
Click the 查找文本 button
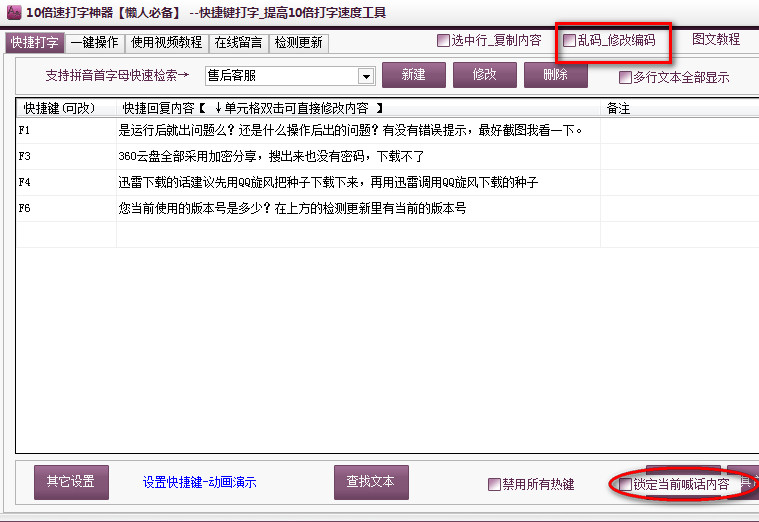pyautogui.click(x=371, y=482)
